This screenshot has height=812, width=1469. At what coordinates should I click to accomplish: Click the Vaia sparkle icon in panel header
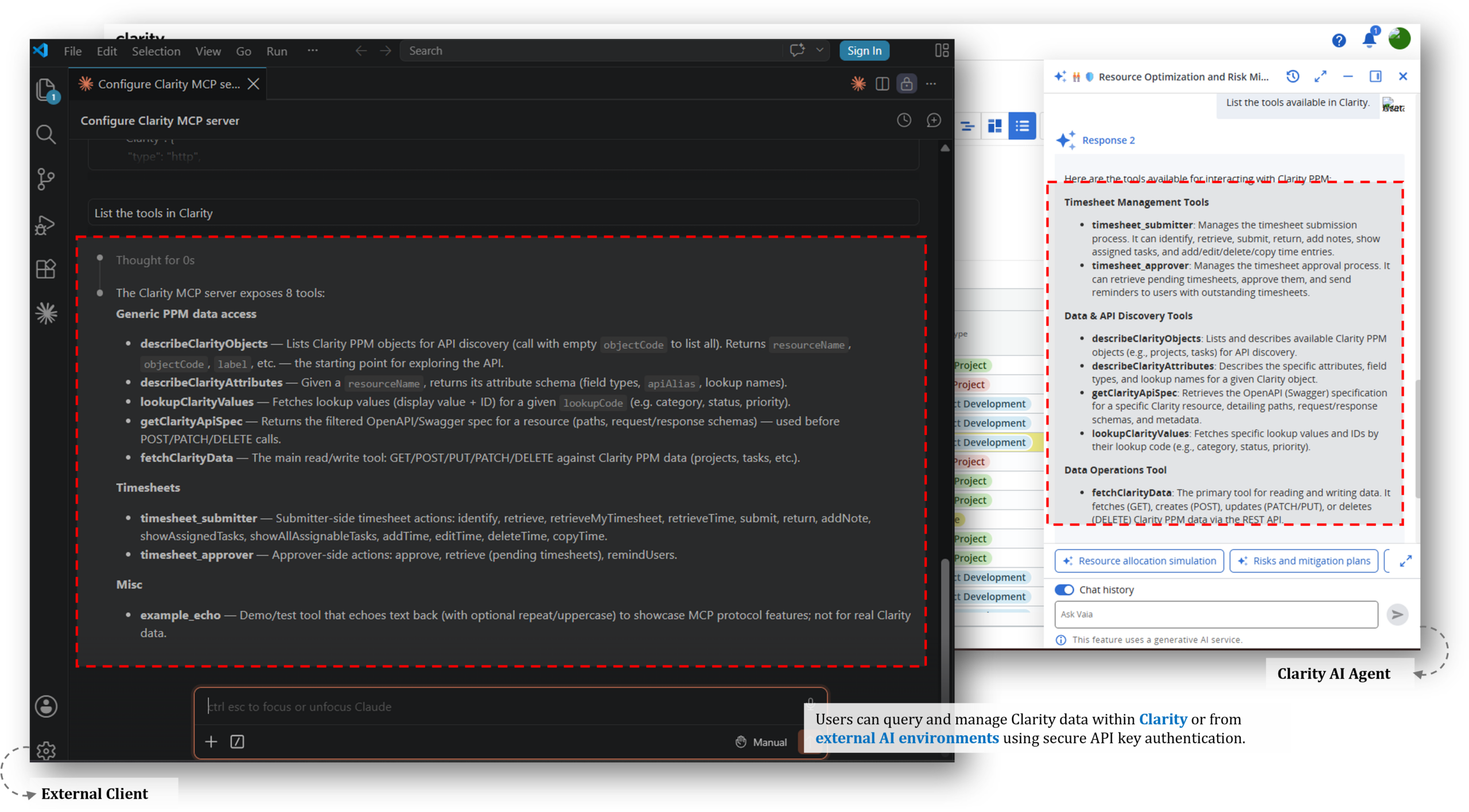(1060, 76)
